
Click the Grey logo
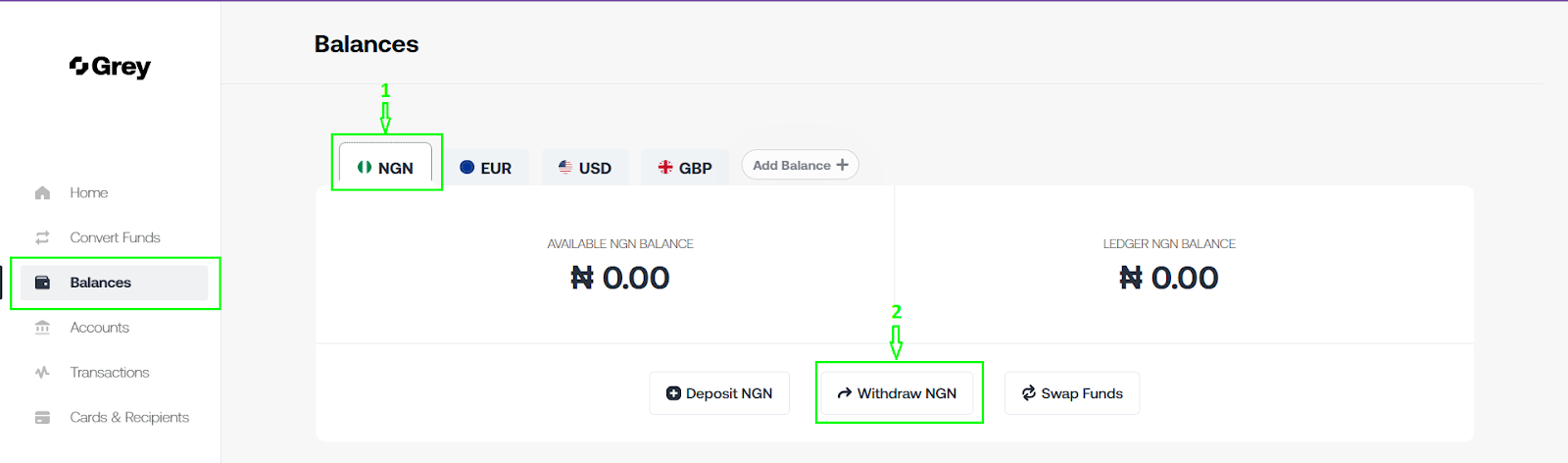point(110,67)
